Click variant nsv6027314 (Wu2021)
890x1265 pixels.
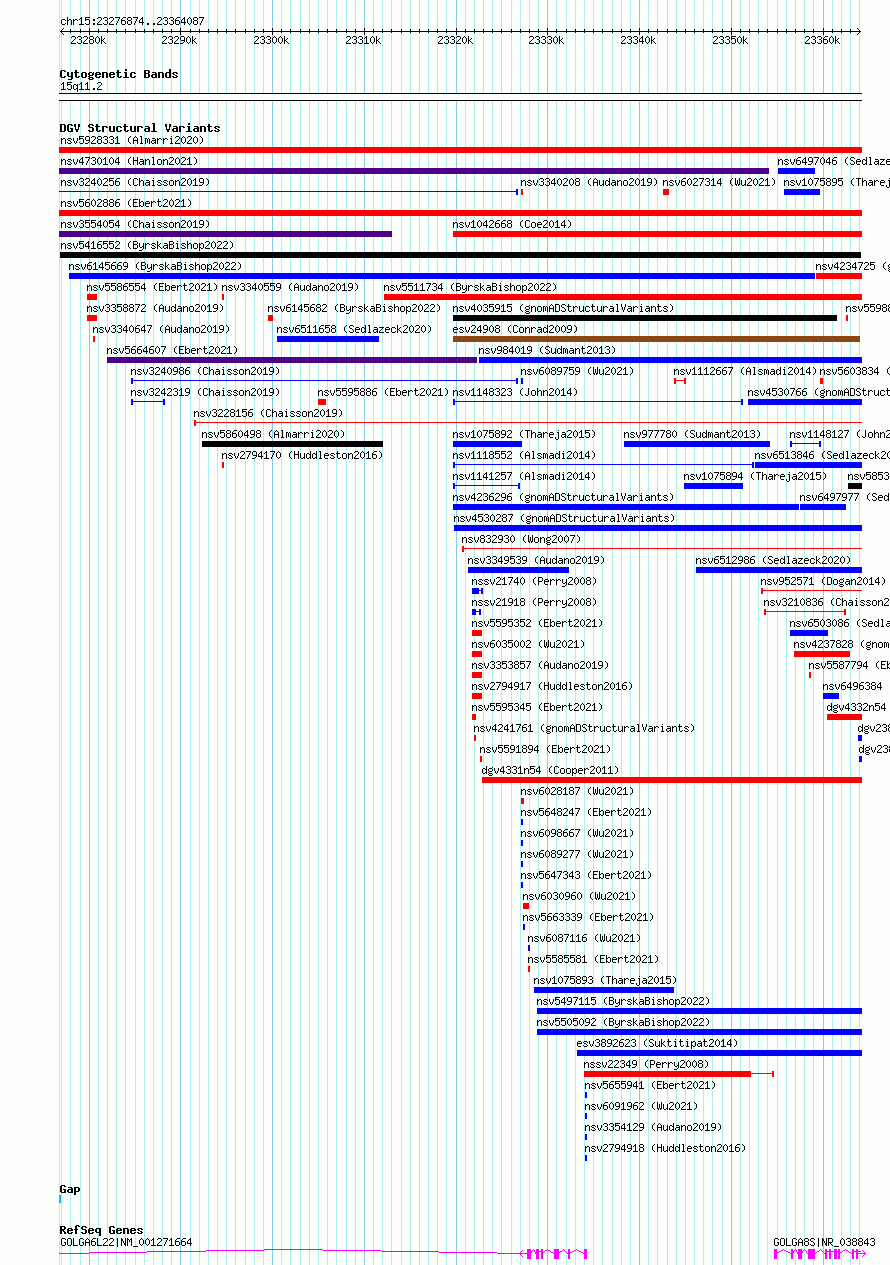coord(719,182)
